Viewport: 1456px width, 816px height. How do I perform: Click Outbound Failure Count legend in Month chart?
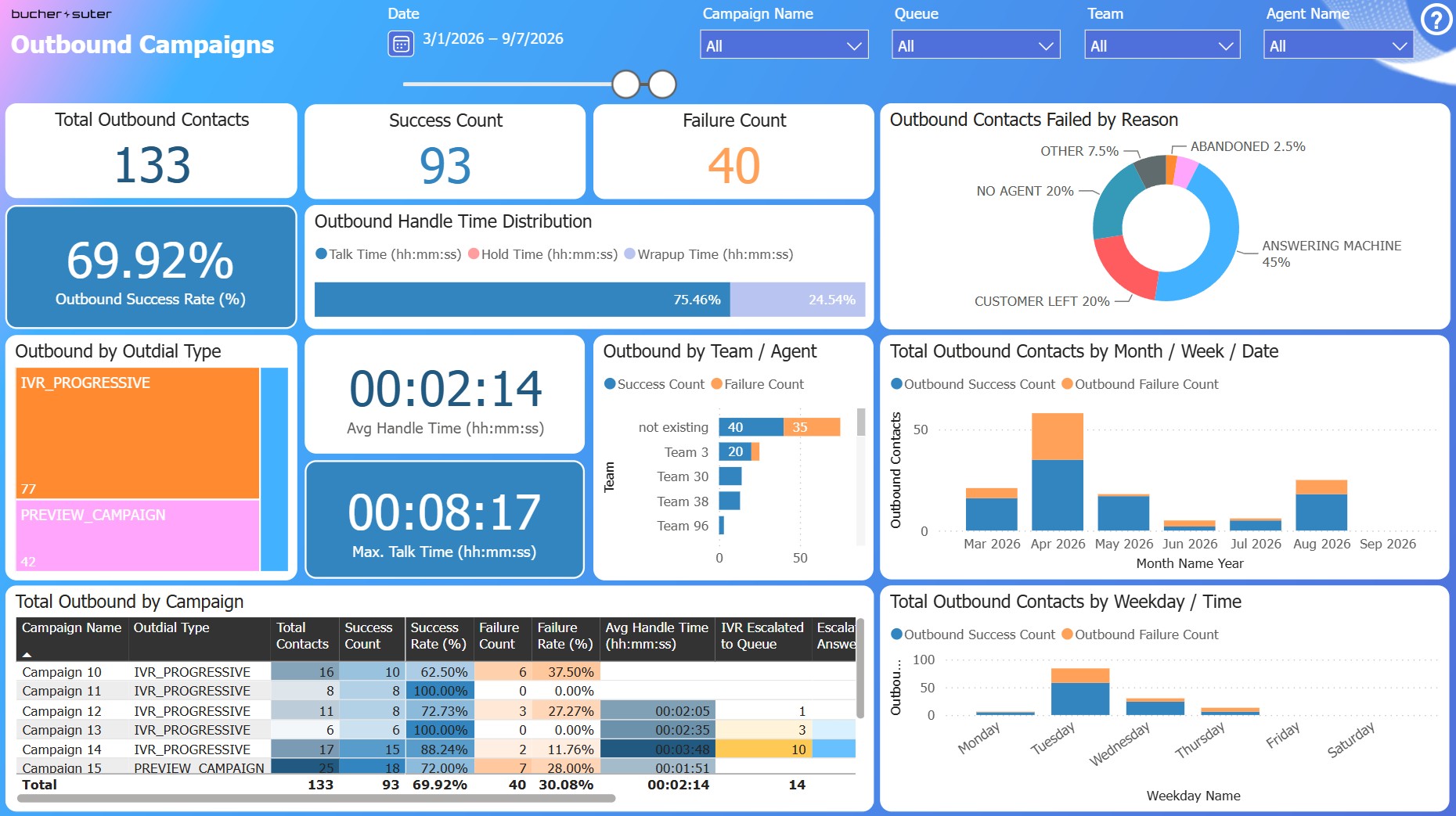click(x=1141, y=384)
